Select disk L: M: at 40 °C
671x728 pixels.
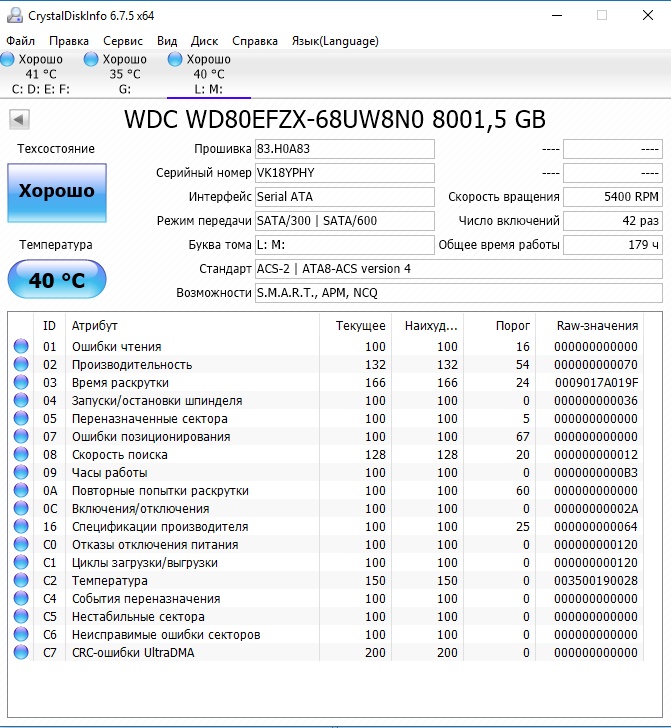(x=208, y=74)
